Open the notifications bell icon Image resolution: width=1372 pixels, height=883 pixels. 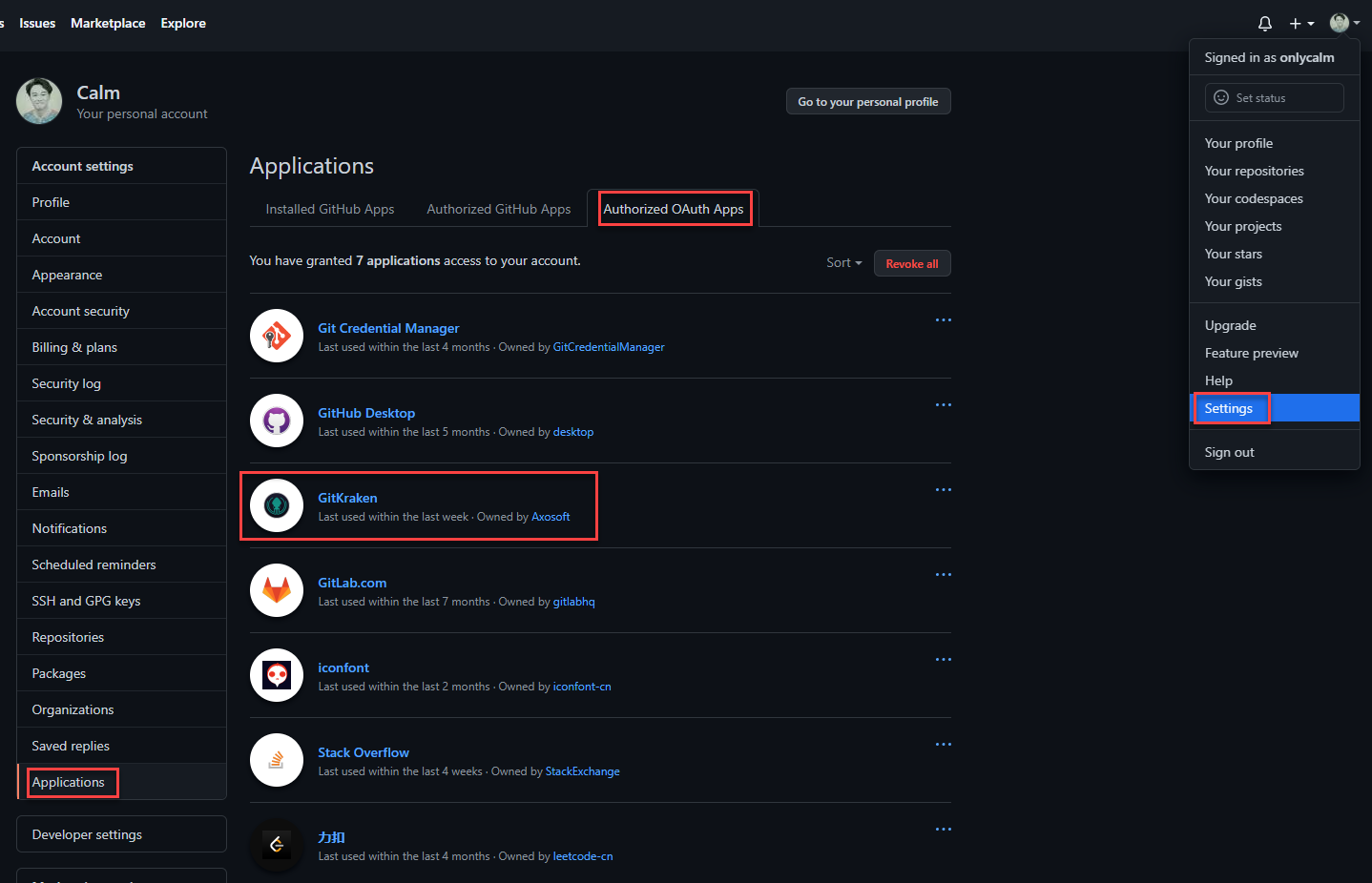pyautogui.click(x=1265, y=23)
